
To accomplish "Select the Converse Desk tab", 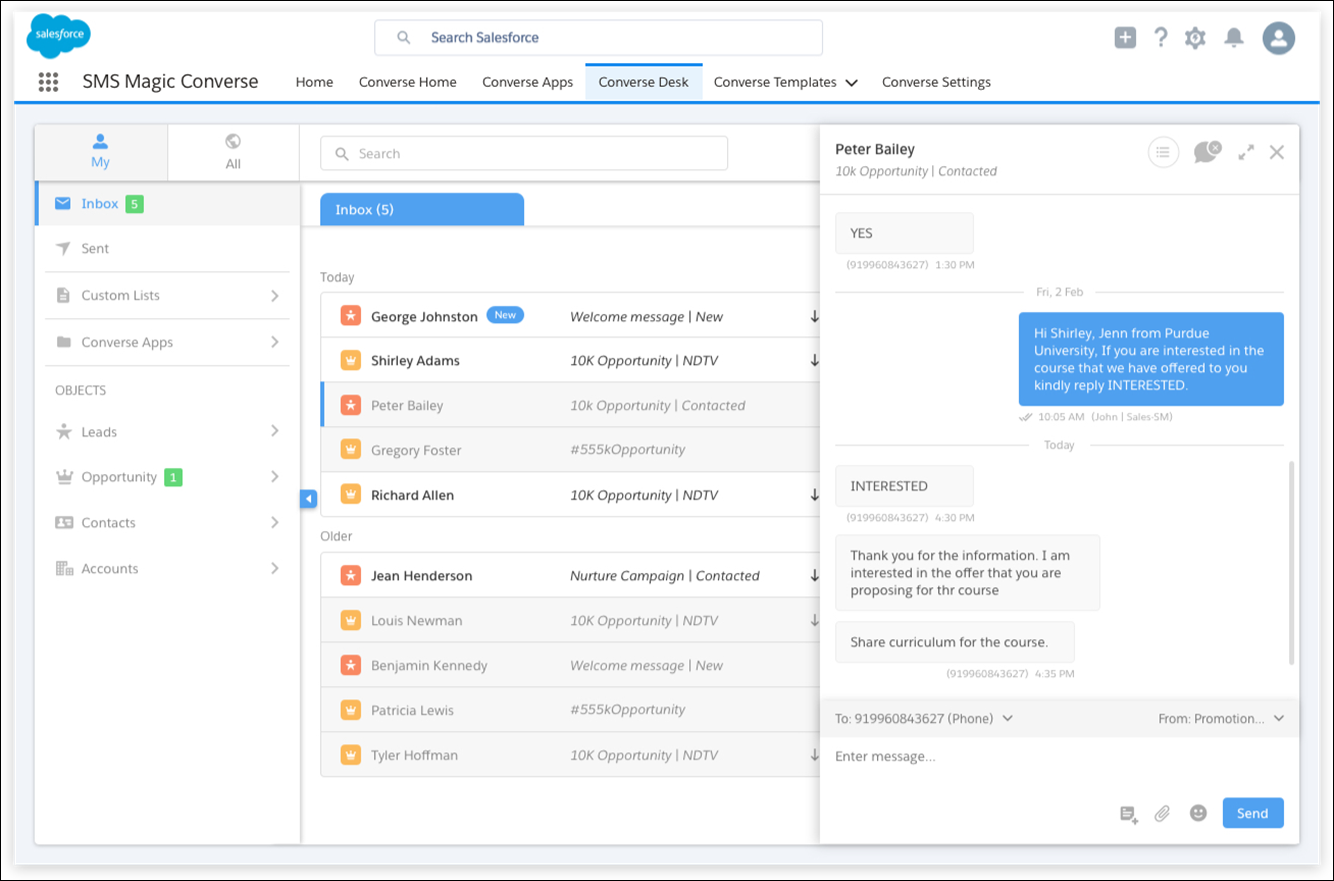I will coord(644,82).
